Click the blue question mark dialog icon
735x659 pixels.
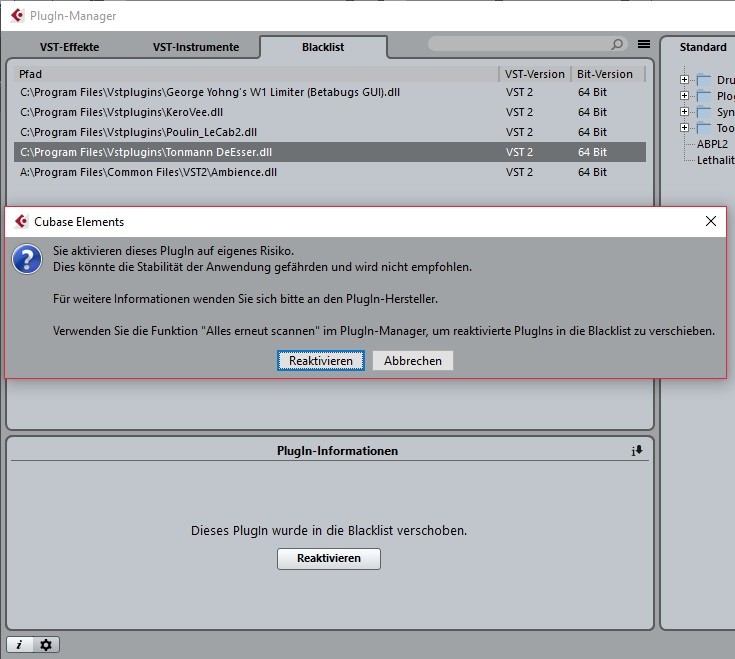(x=27, y=259)
